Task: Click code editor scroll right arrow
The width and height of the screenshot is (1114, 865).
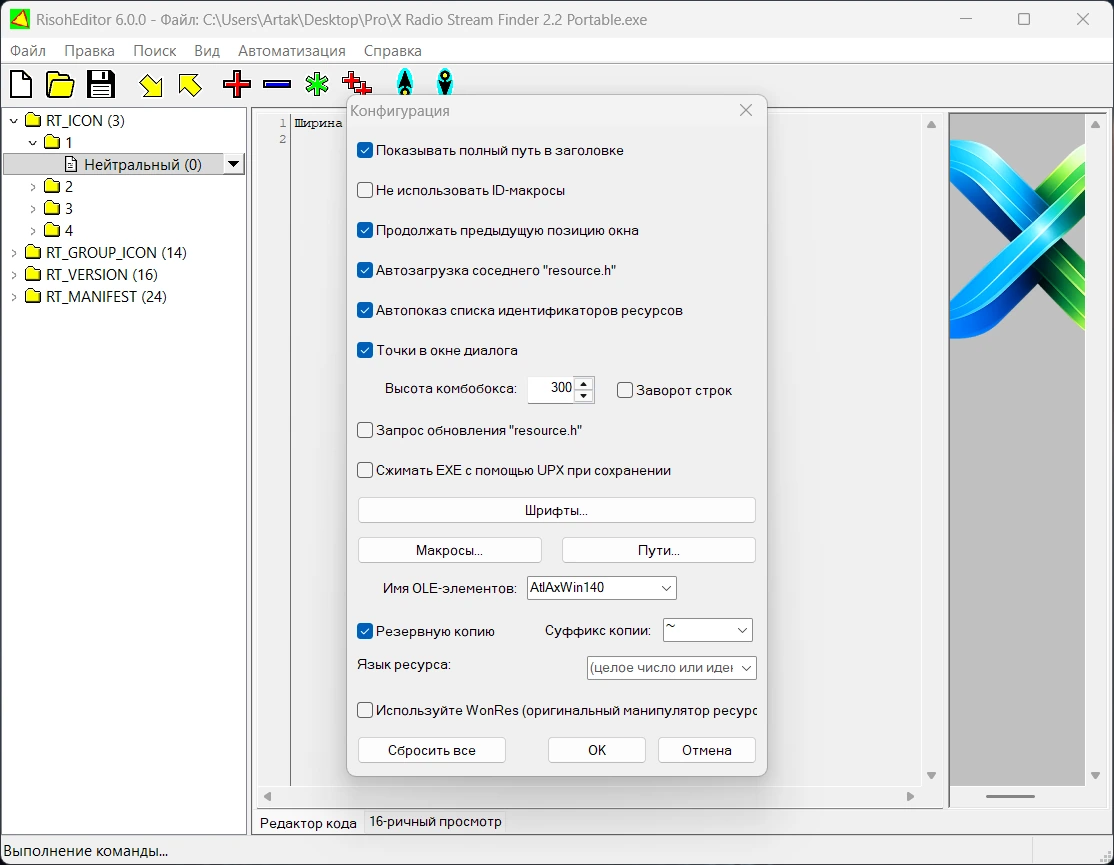Action: point(910,796)
